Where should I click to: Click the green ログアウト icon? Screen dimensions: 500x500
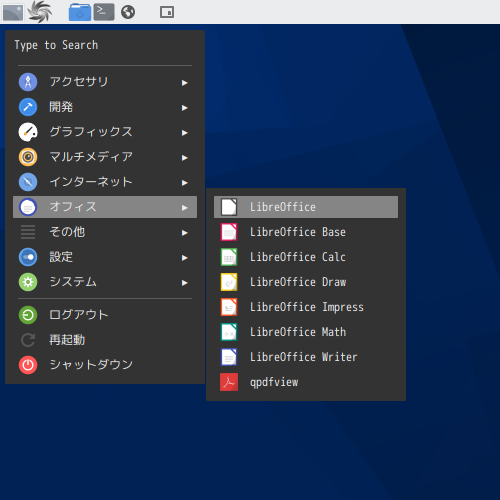pos(28,315)
